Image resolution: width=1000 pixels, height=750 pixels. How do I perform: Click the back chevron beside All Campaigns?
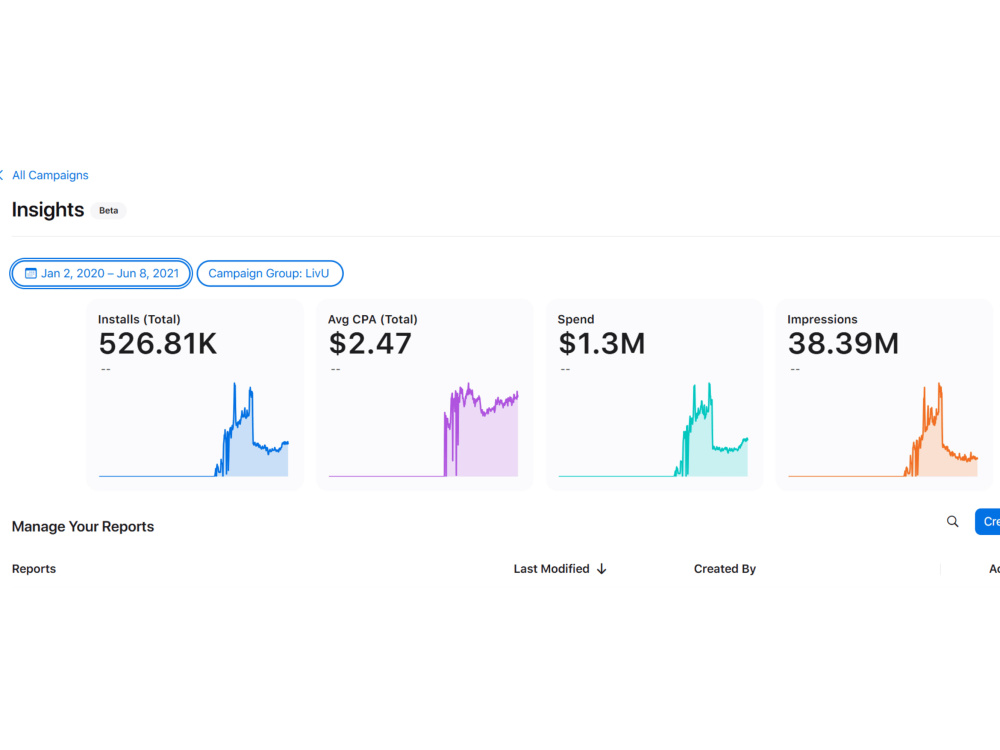click(x=2, y=175)
